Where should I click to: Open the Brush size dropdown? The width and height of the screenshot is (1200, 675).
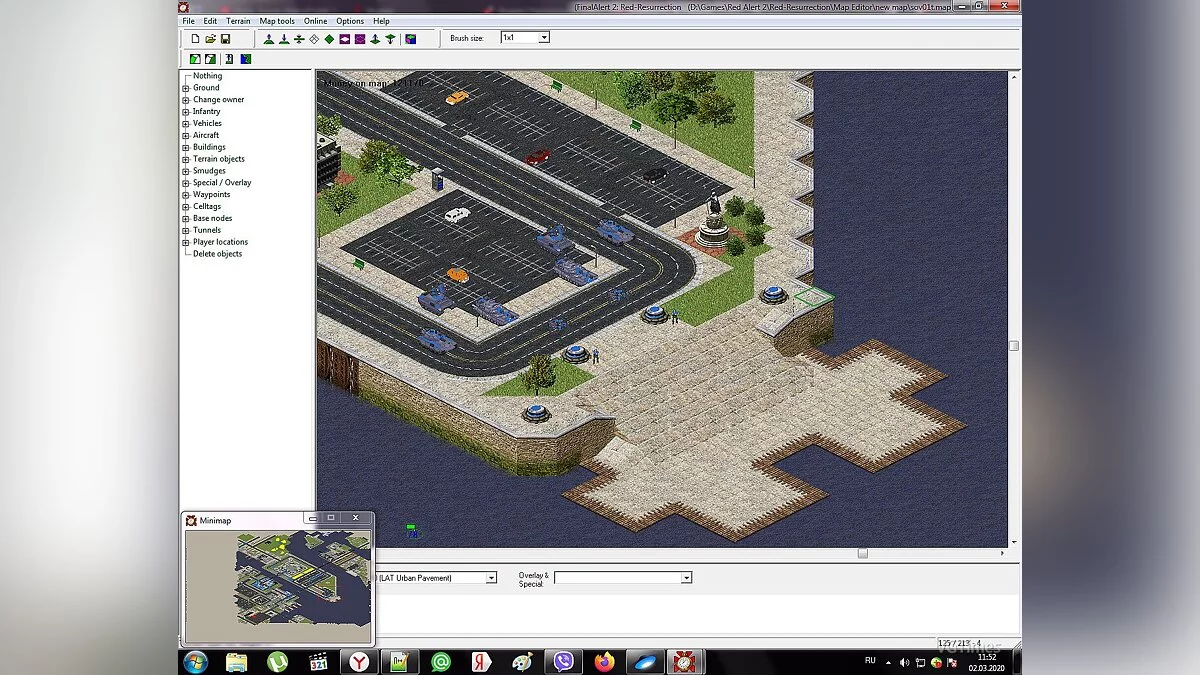click(543, 37)
